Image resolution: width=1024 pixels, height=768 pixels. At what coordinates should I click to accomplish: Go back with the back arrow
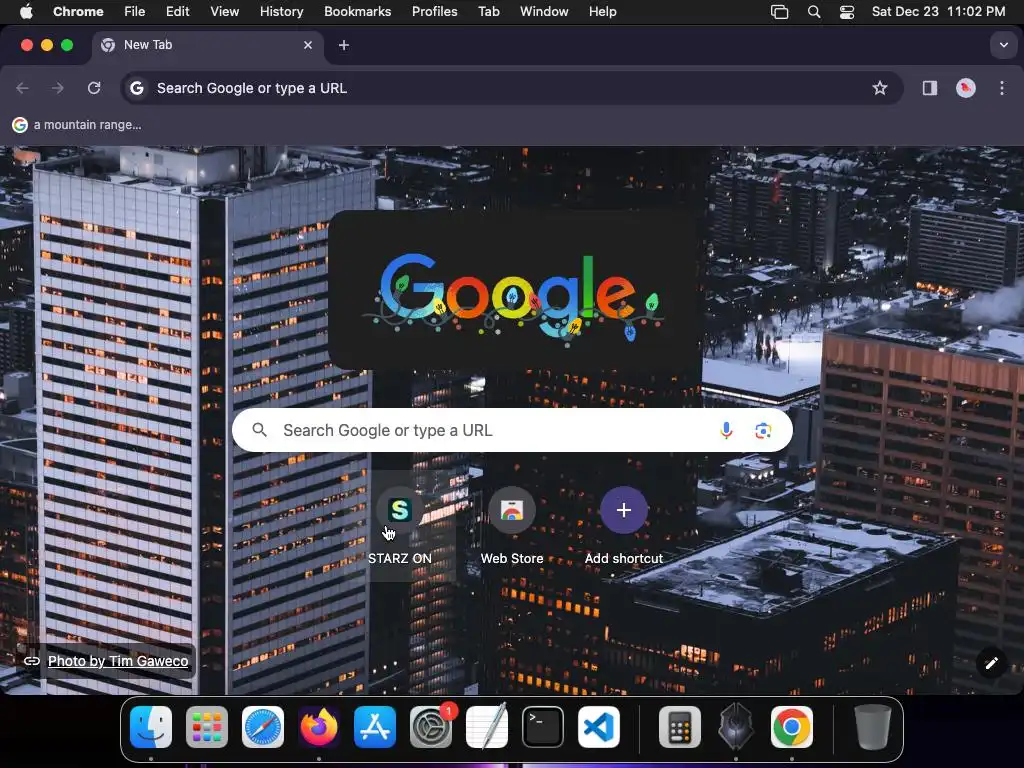tap(23, 88)
